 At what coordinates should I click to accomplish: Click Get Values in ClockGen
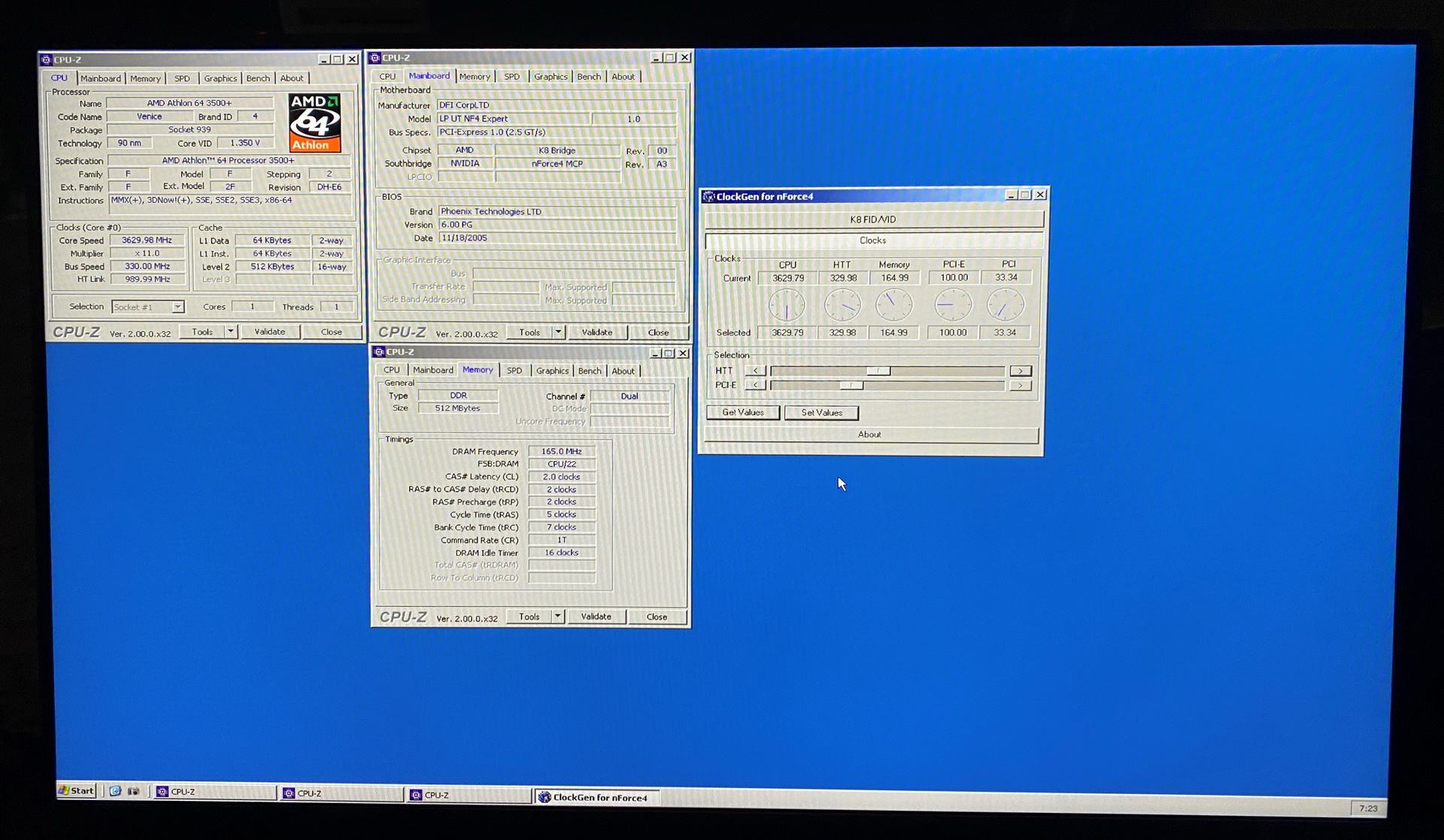pyautogui.click(x=743, y=412)
